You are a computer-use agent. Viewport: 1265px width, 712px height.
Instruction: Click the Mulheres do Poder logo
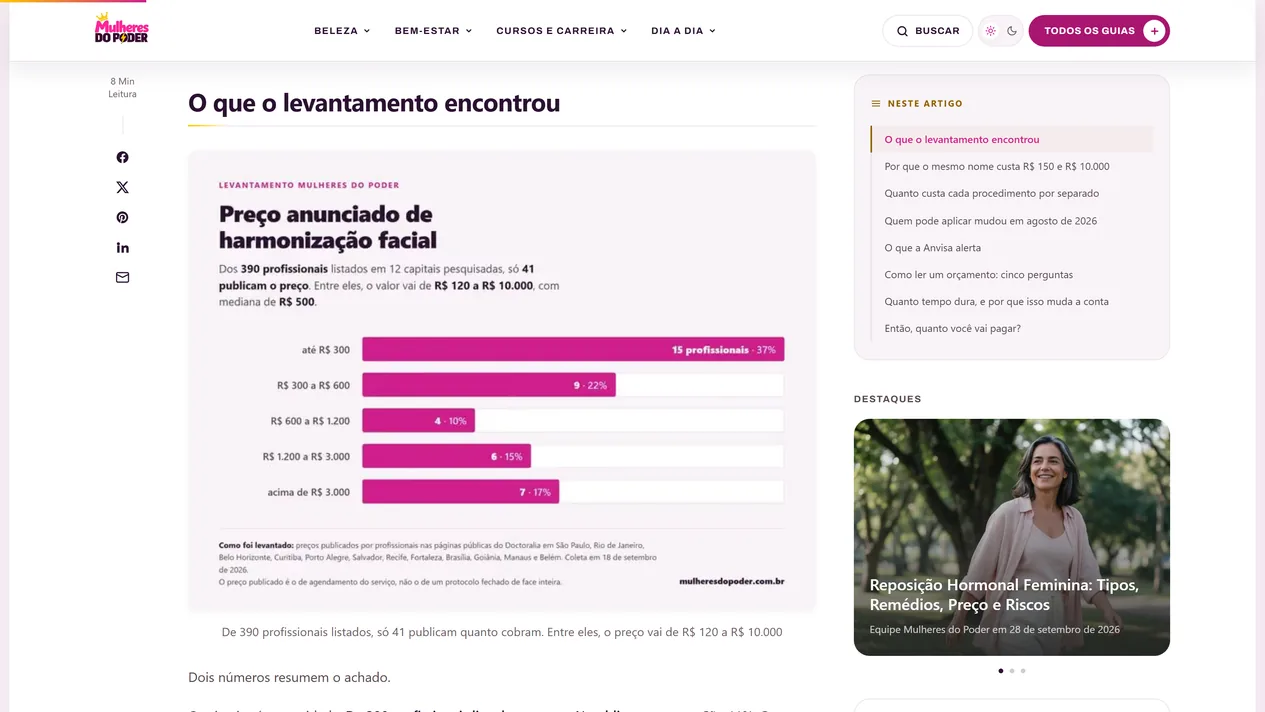(121, 28)
